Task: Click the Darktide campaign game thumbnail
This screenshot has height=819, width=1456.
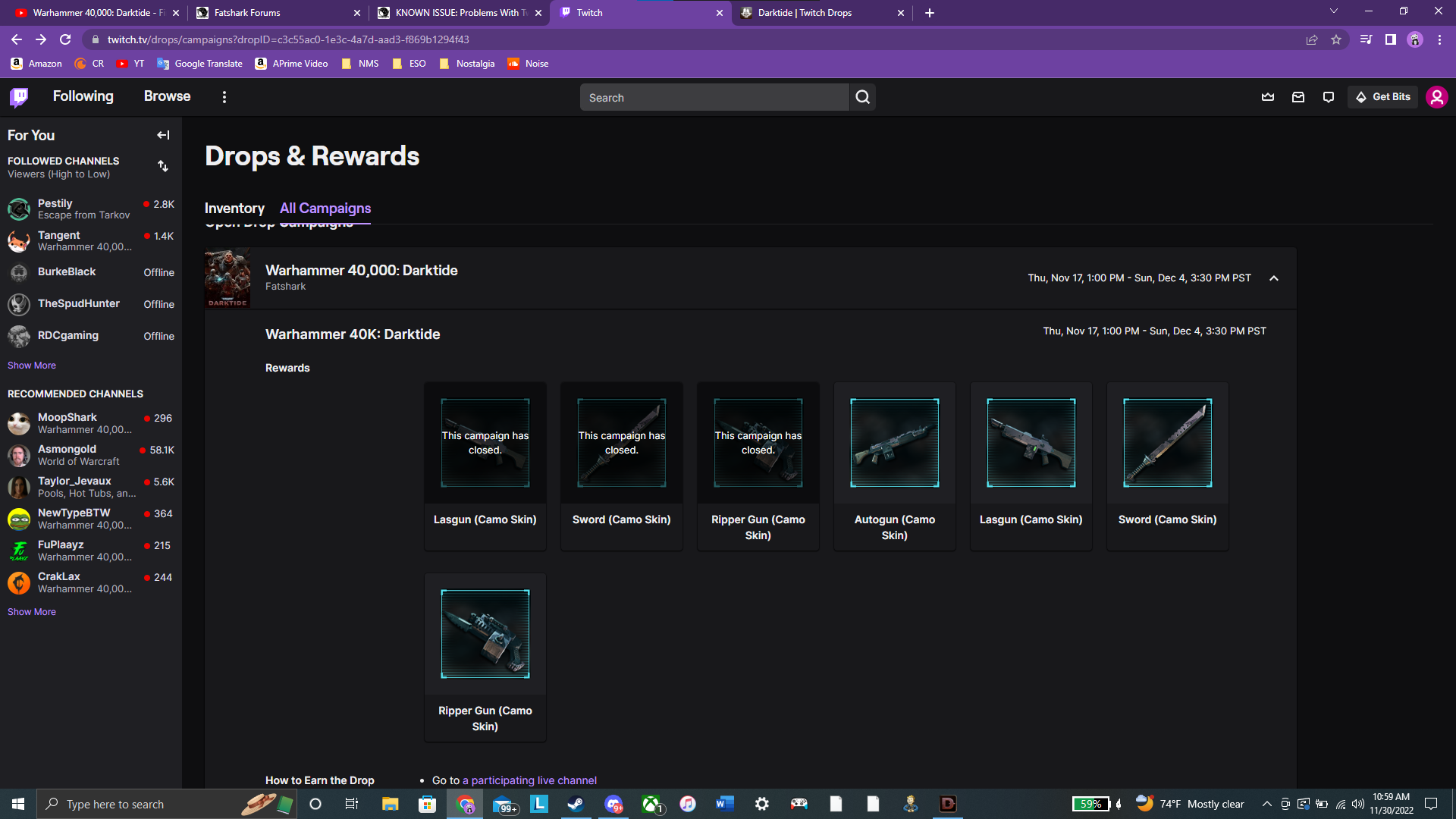Action: 227,278
